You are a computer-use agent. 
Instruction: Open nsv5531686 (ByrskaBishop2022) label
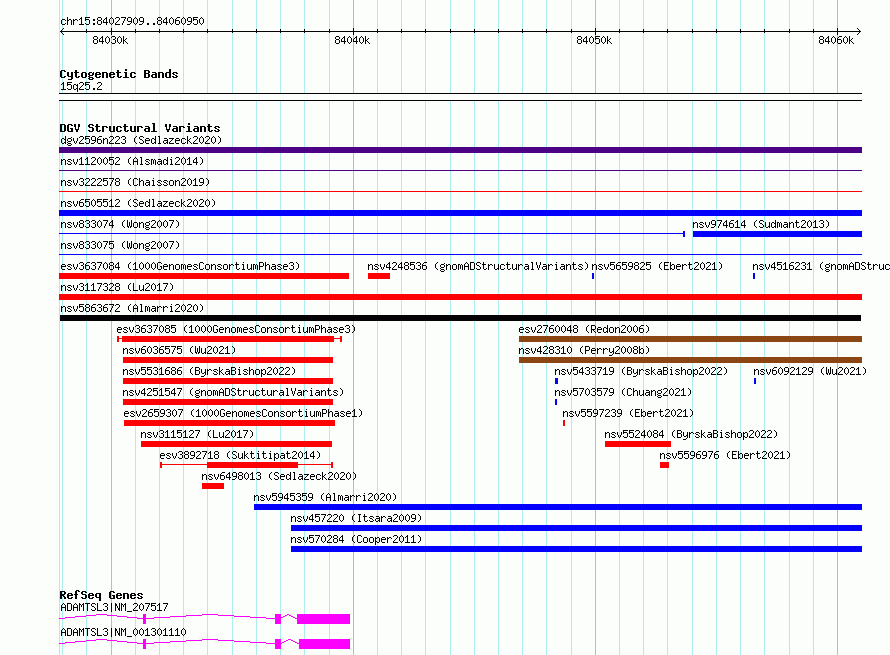pos(209,371)
